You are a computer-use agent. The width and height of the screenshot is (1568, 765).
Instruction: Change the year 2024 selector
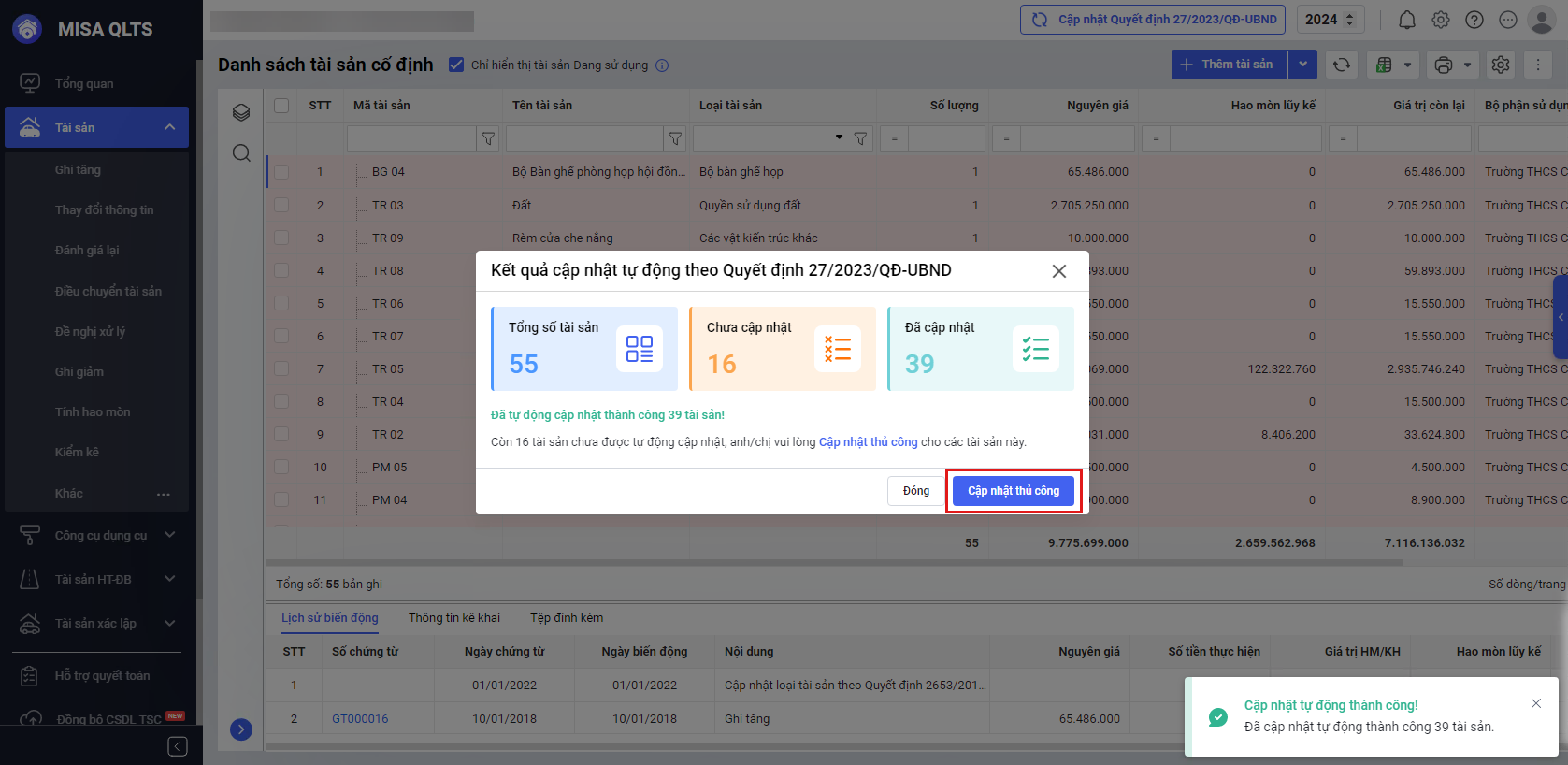click(1332, 20)
